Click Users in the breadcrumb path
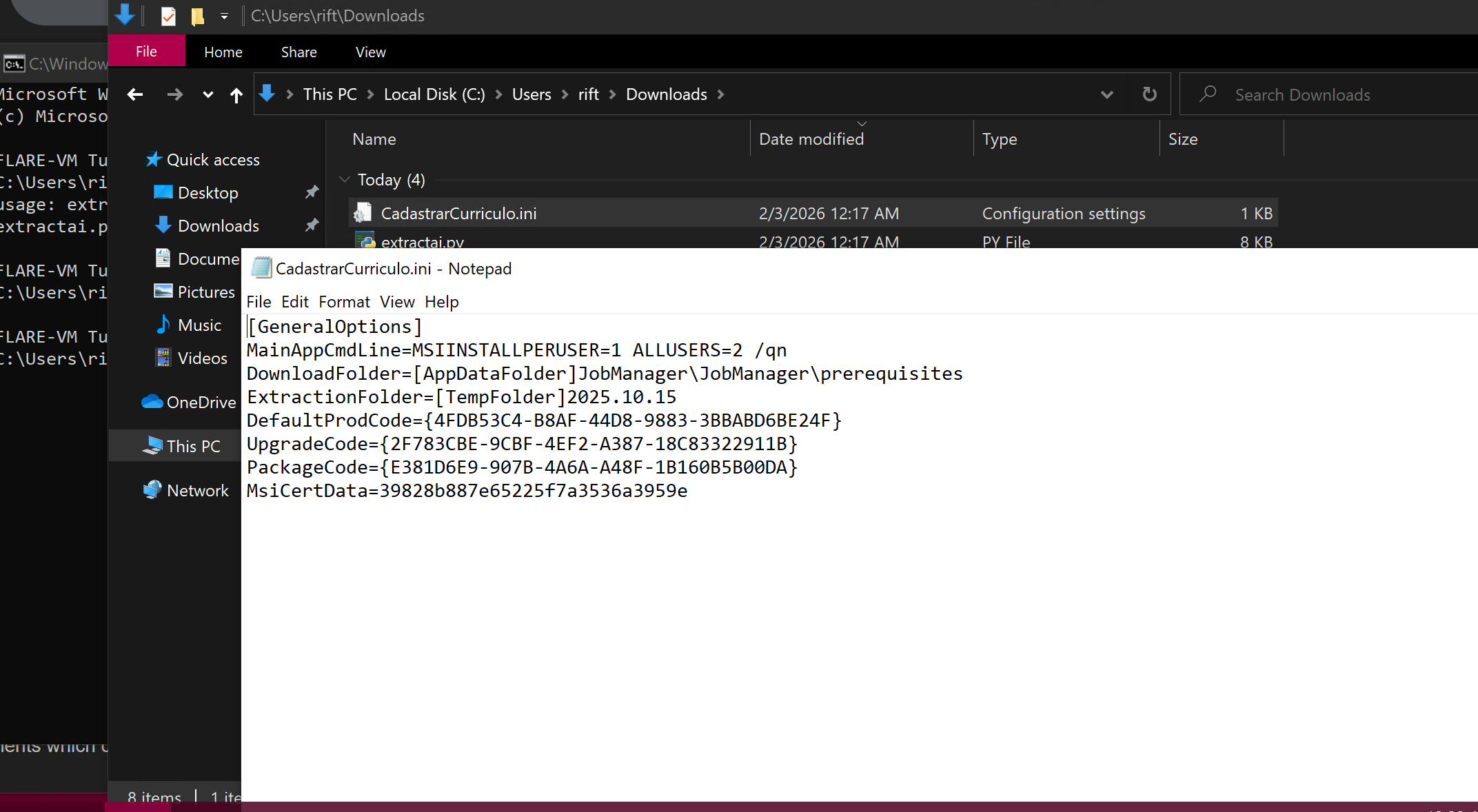 tap(532, 94)
